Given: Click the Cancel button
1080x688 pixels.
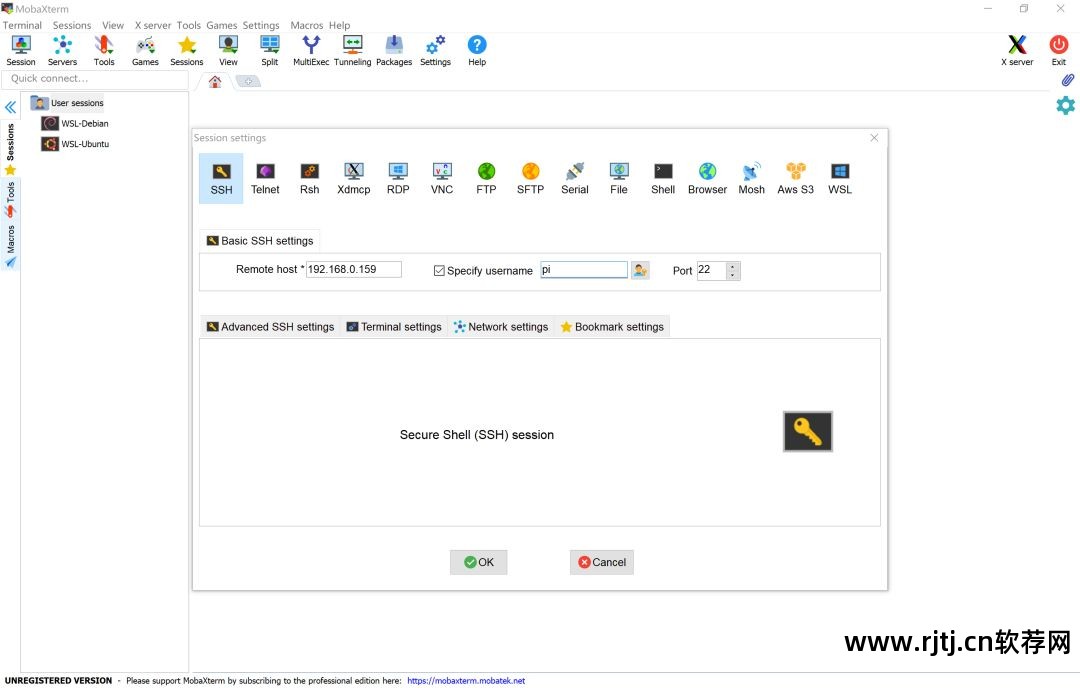Looking at the screenshot, I should point(602,562).
